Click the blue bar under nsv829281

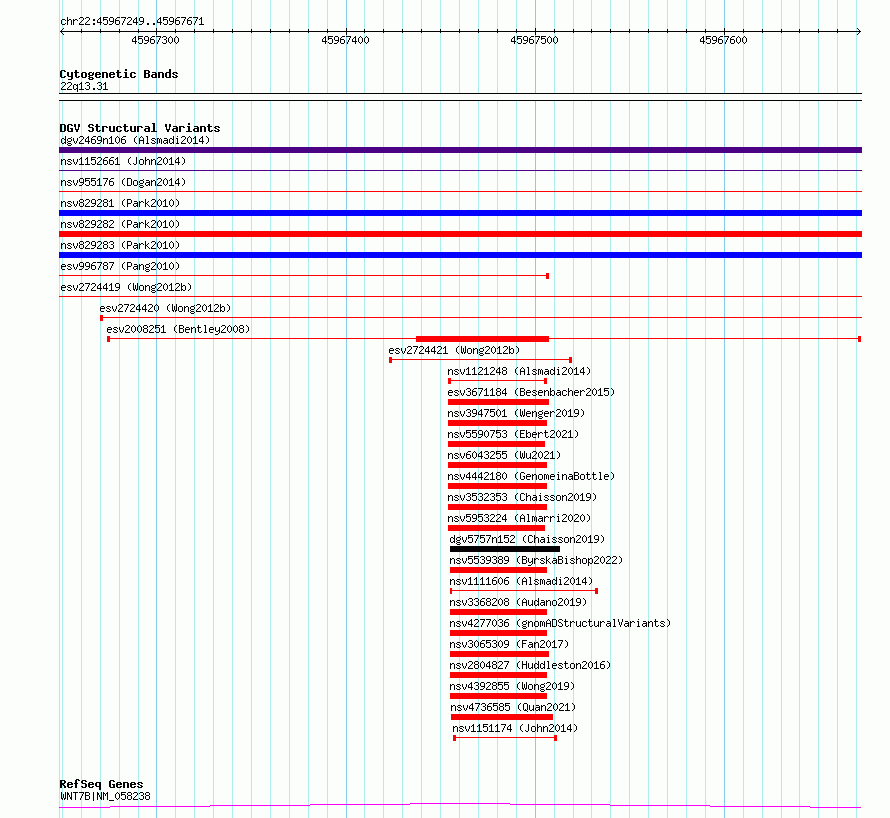pos(460,213)
